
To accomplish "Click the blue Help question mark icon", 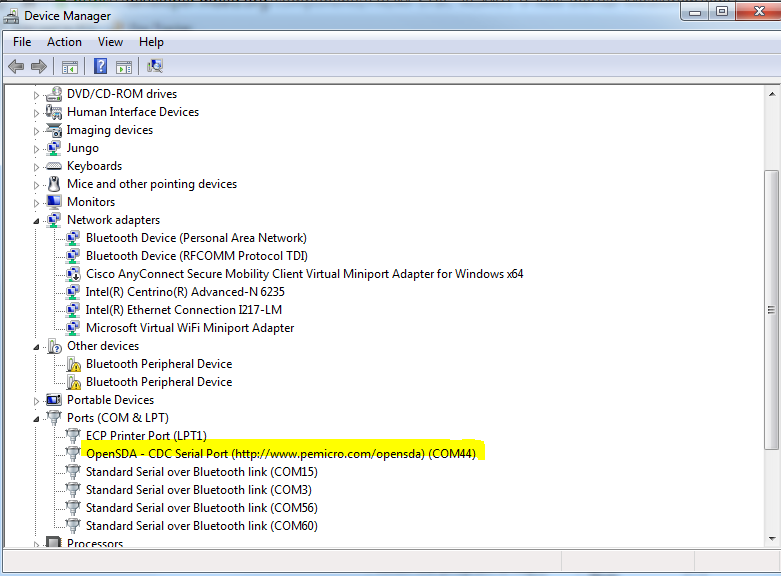I will [x=100, y=67].
